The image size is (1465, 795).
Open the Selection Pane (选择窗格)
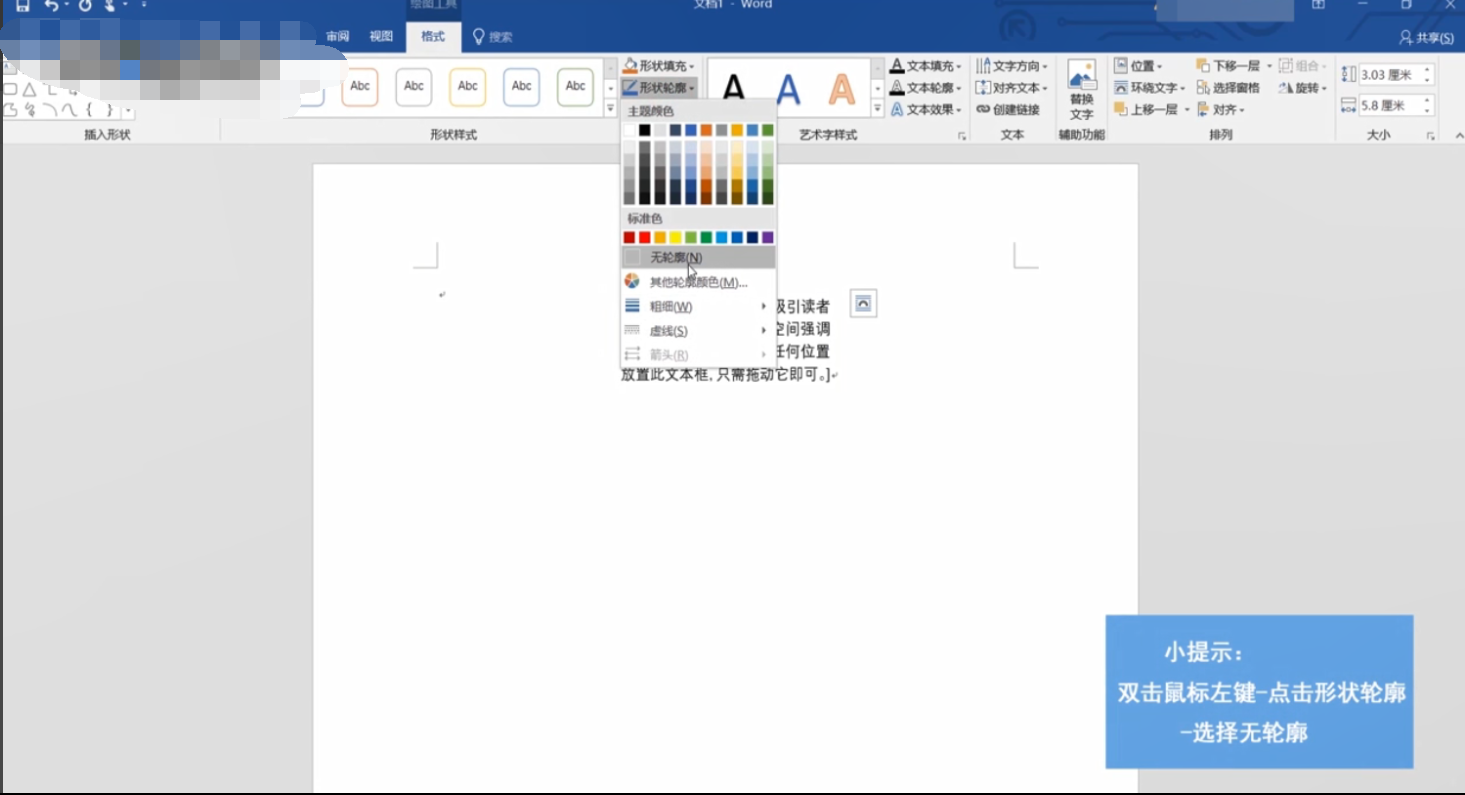click(1228, 88)
